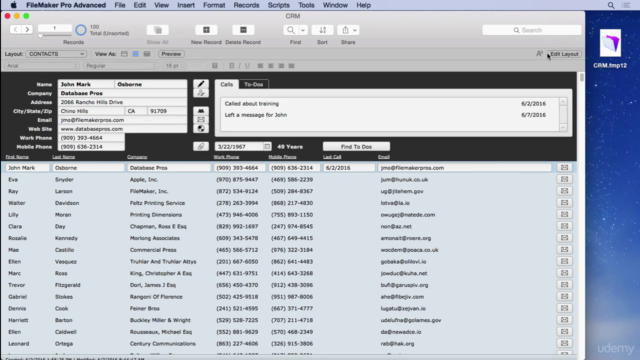Toggle italic text formatting

click(240, 66)
